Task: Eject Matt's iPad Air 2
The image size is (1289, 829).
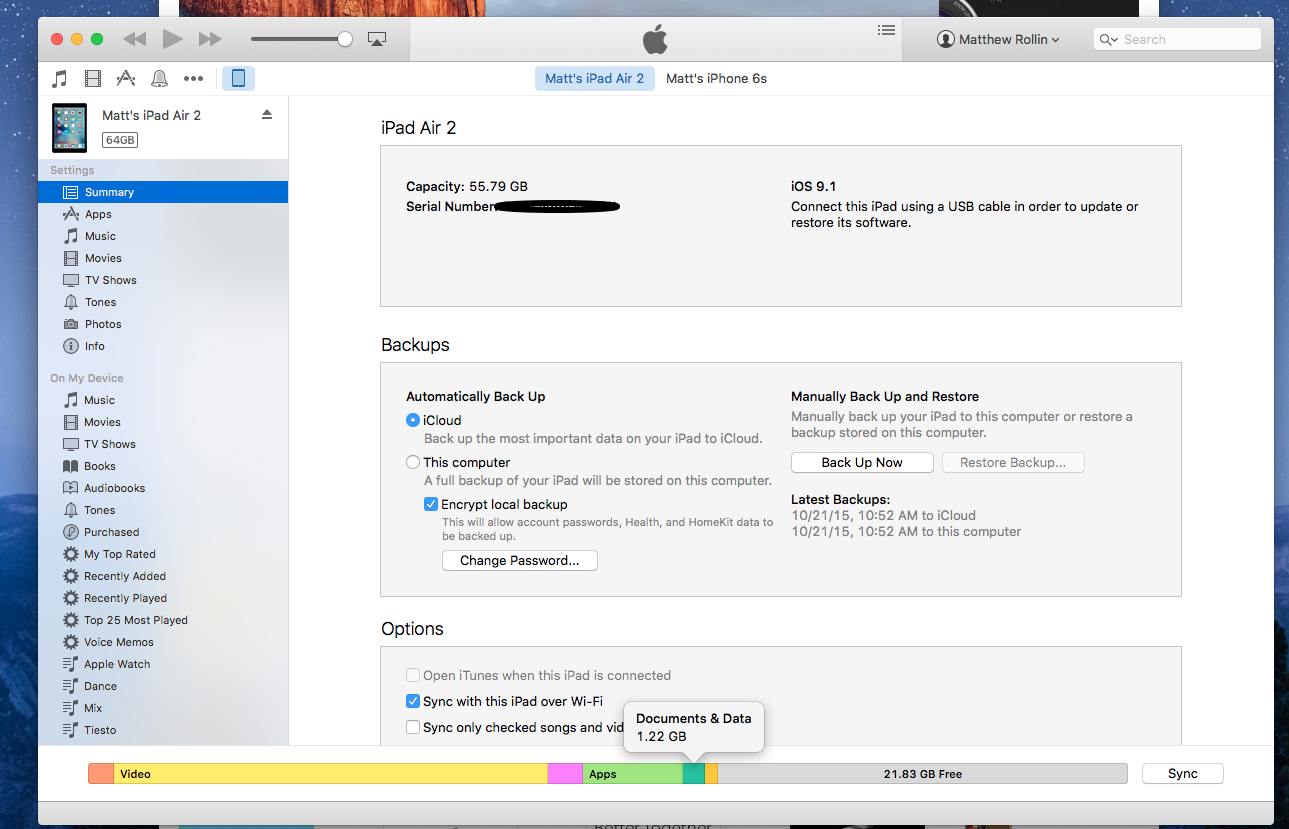Action: [x=267, y=115]
